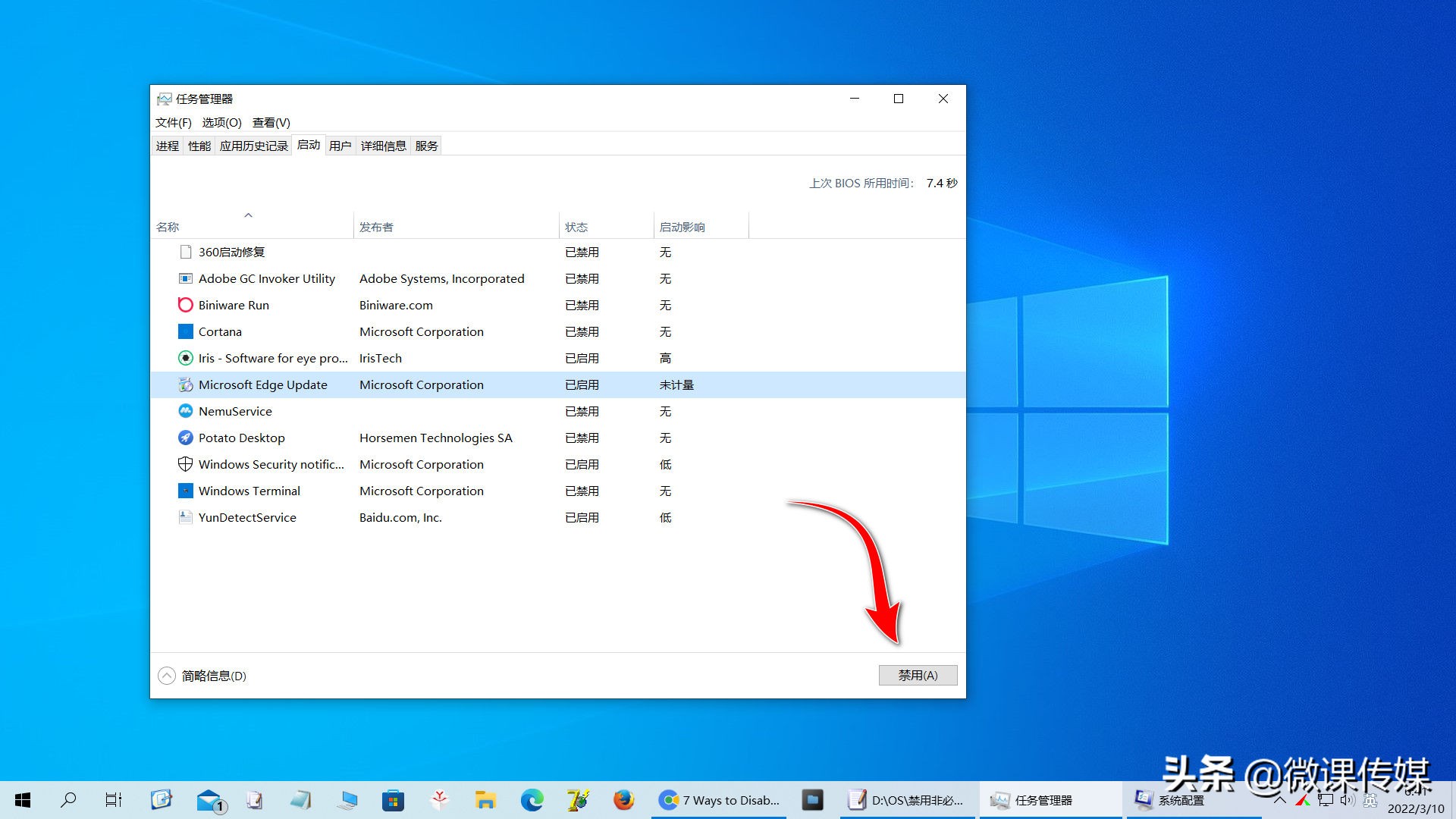Click the NemuService entry icon
The height and width of the screenshot is (819, 1456).
point(184,411)
